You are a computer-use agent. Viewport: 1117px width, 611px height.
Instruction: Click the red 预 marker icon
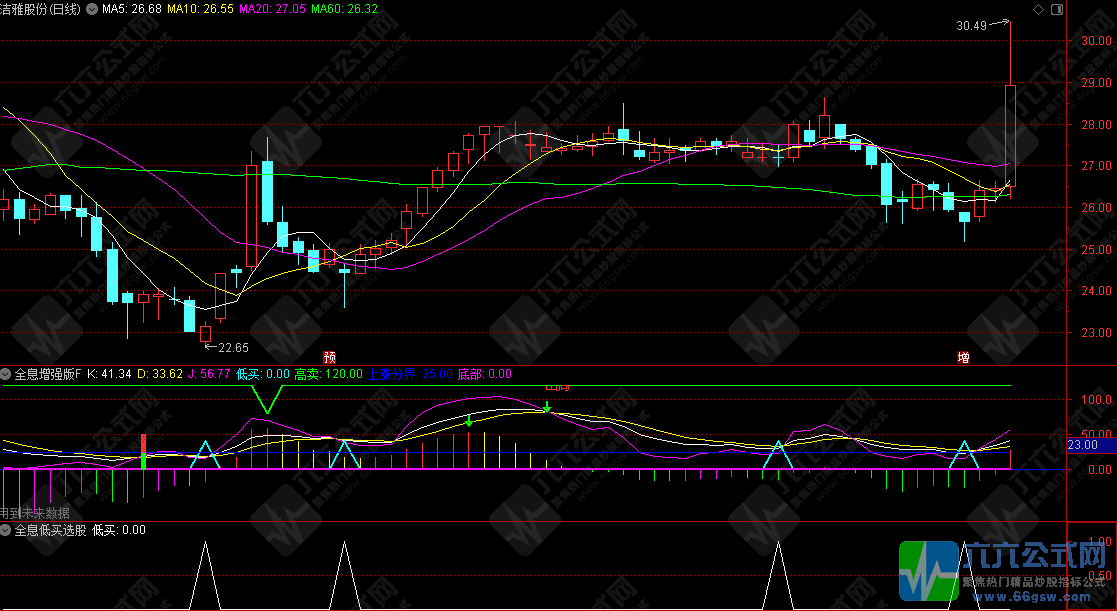click(x=329, y=356)
